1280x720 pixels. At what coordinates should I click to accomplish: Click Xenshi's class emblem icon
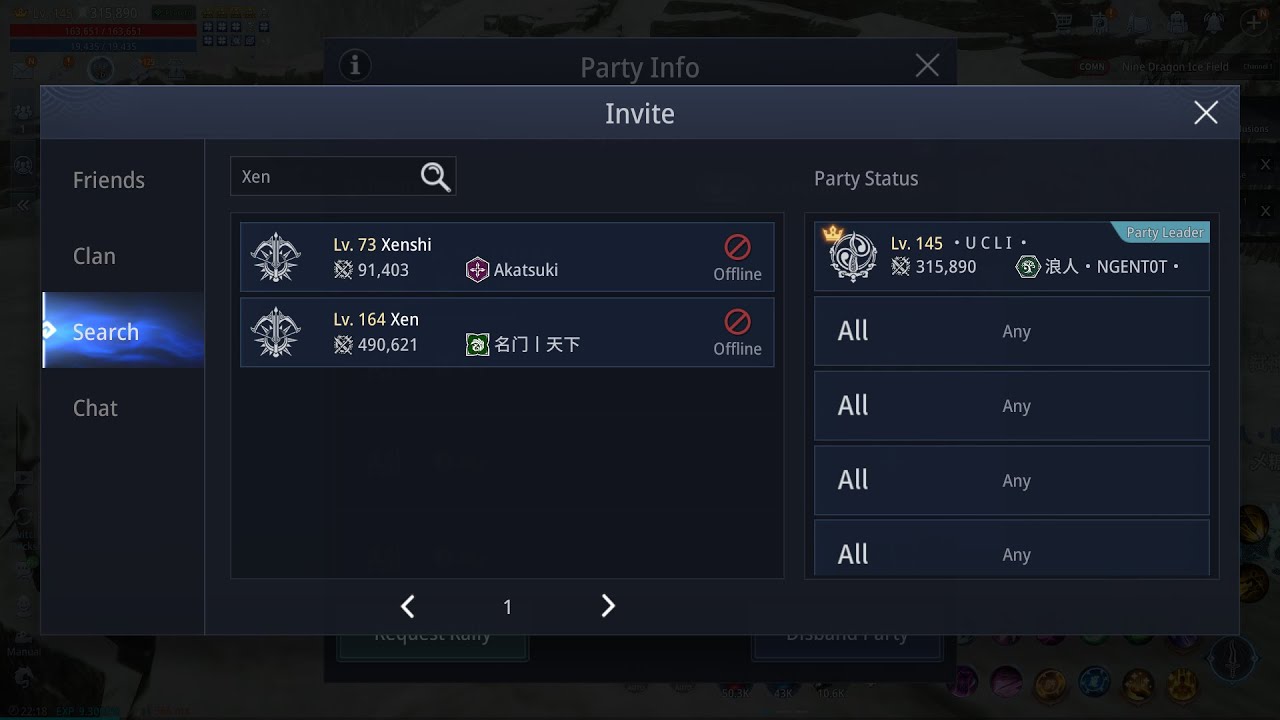coord(275,257)
